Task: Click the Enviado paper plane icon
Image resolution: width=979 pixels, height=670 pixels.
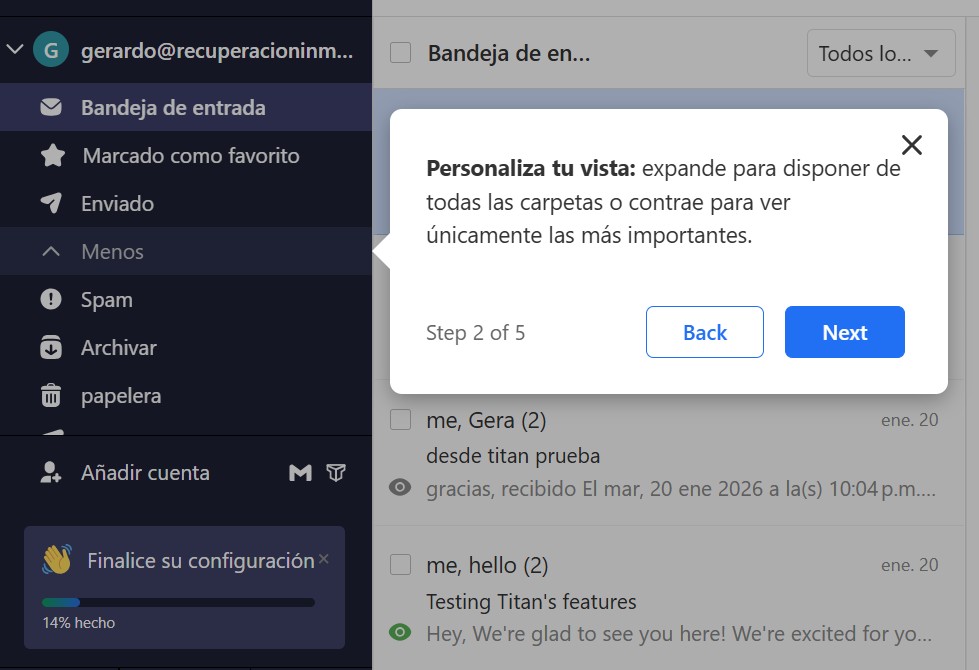Action: [51, 204]
